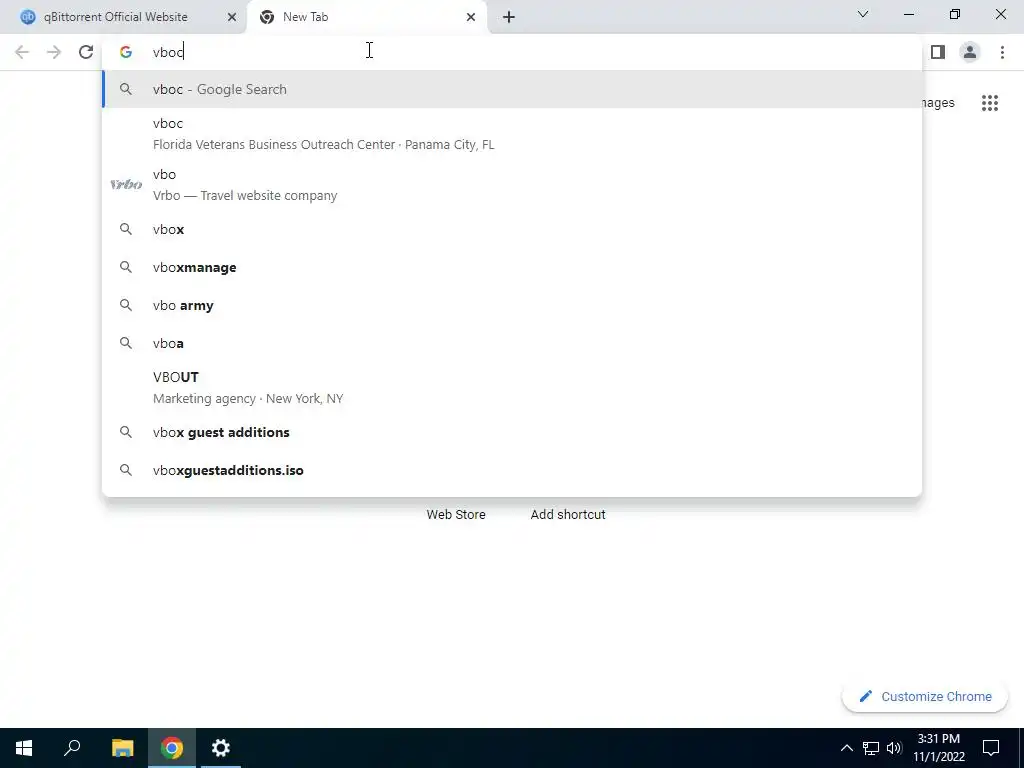
Task: Choose vboc Florida Veterans Business Outreach suggestion
Action: coord(513,134)
